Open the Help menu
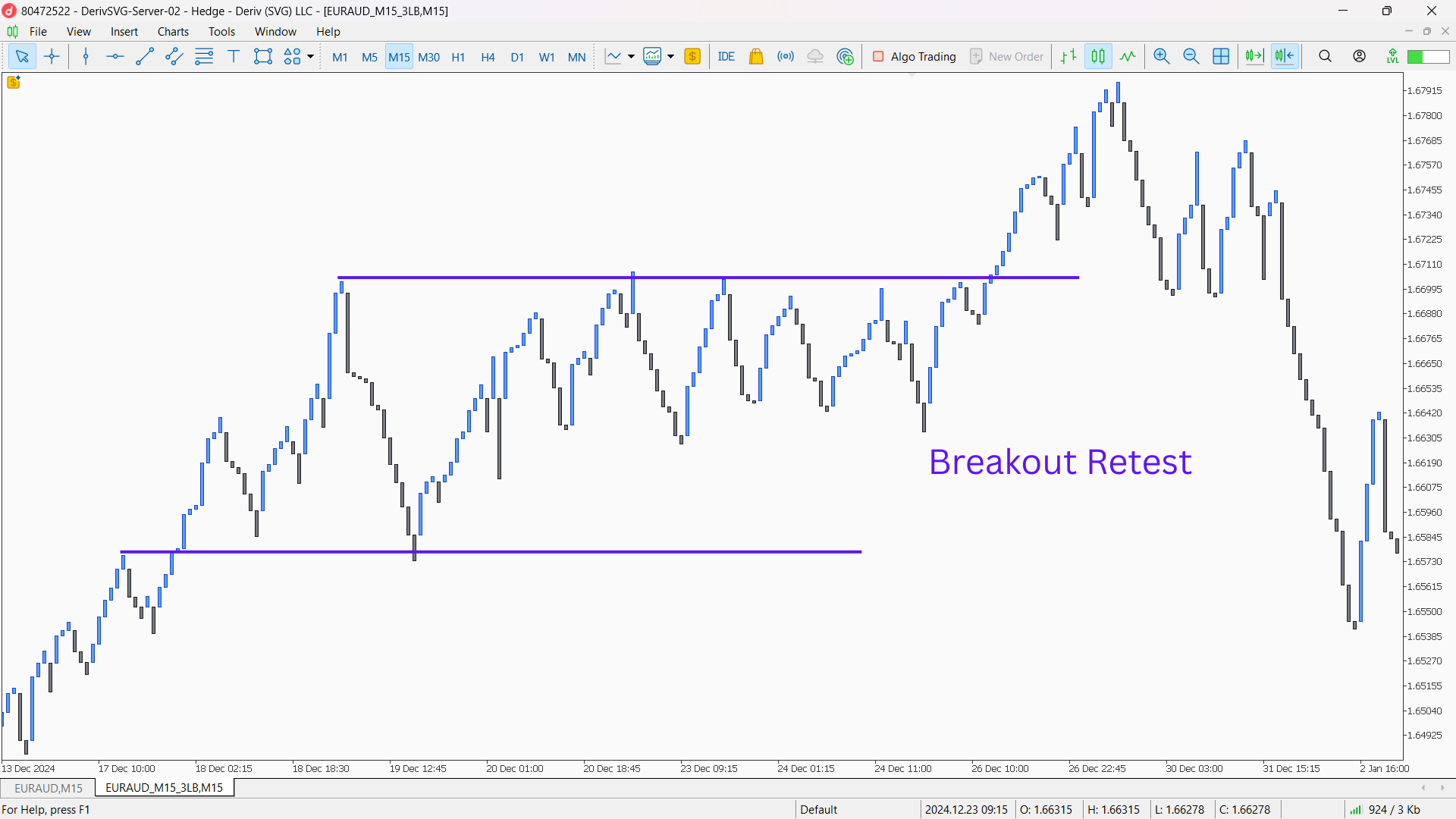This screenshot has height=819, width=1456. [x=328, y=31]
